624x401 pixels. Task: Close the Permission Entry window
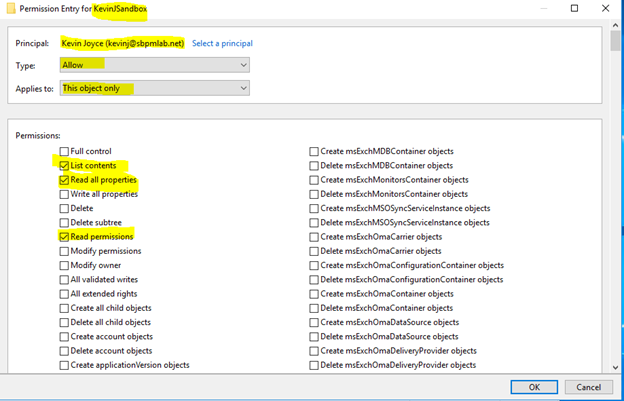point(605,8)
